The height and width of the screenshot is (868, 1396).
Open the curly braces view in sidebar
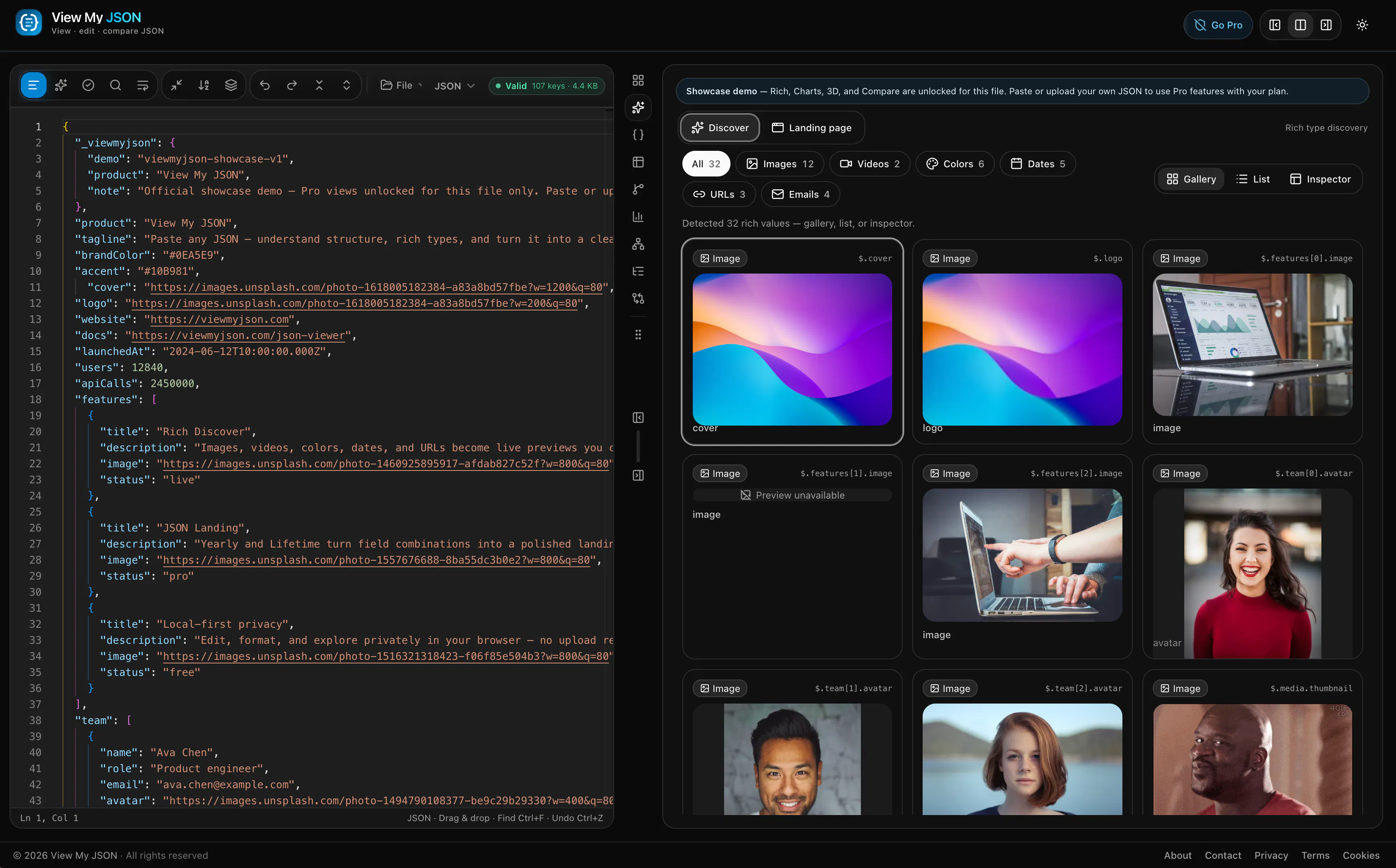point(638,135)
